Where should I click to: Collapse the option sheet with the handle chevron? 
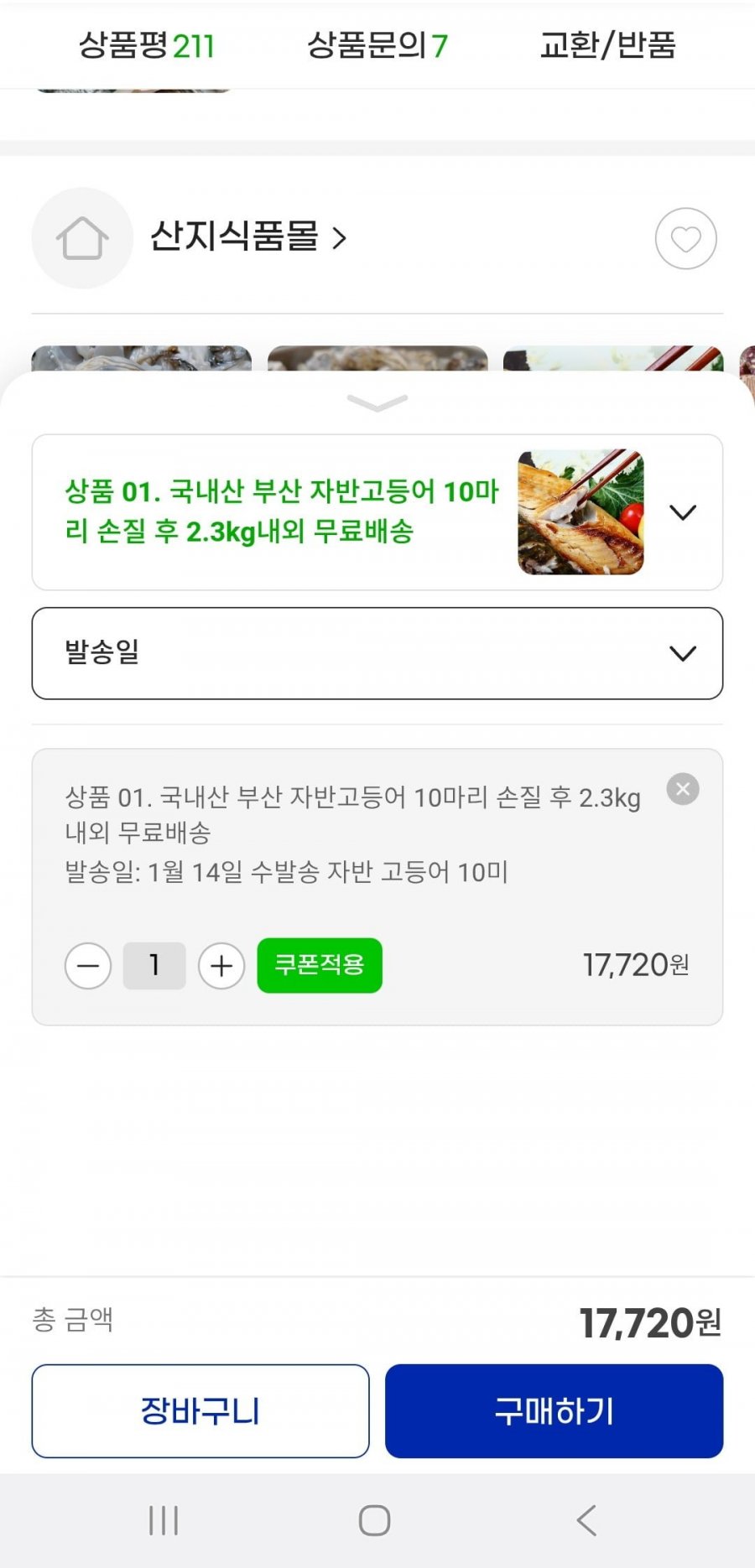point(377,403)
